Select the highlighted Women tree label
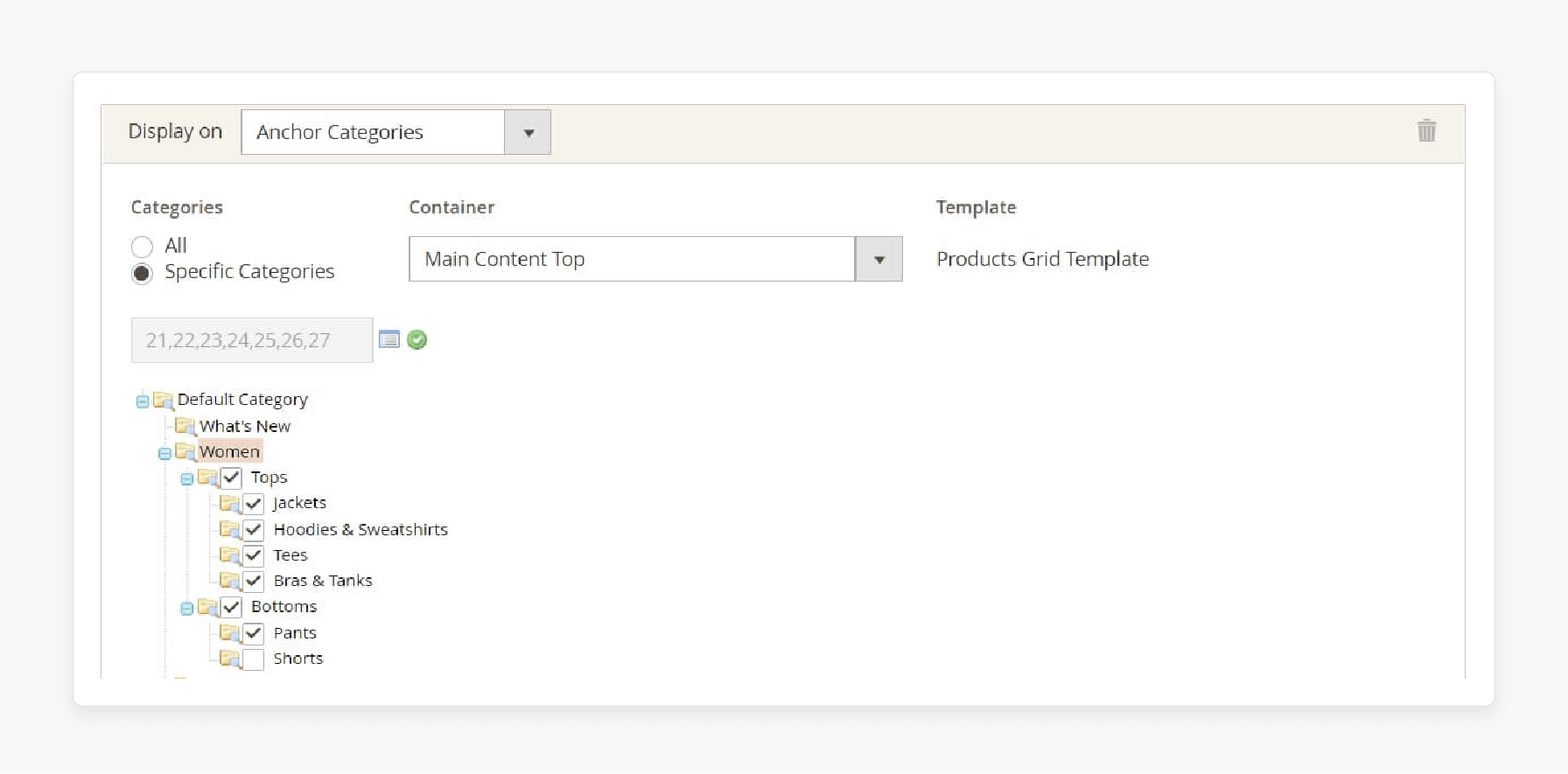1568x774 pixels. click(229, 451)
